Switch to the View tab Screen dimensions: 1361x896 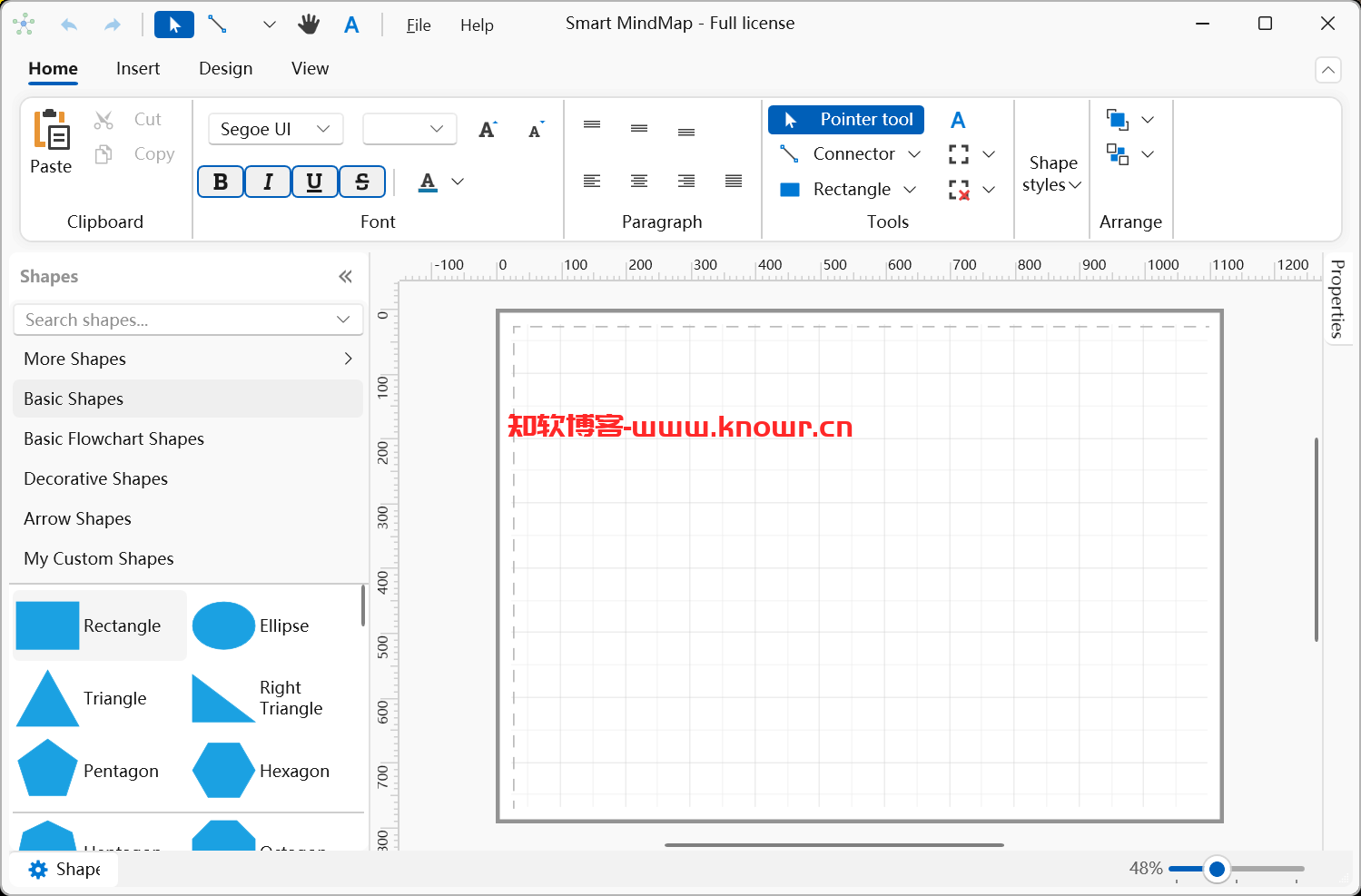coord(310,69)
